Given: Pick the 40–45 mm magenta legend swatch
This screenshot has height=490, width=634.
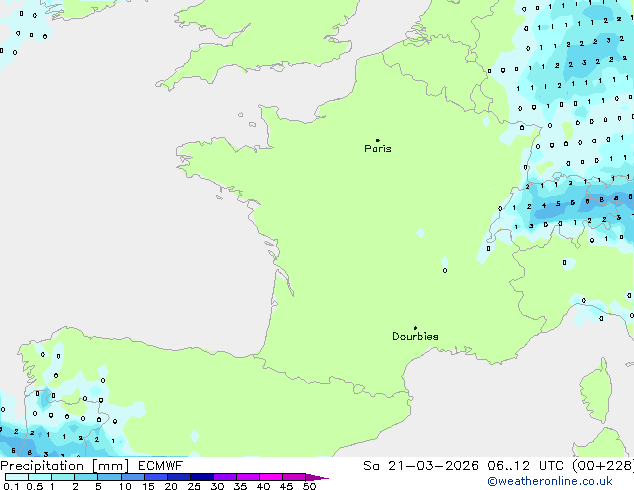Looking at the screenshot, I should (x=271, y=477).
